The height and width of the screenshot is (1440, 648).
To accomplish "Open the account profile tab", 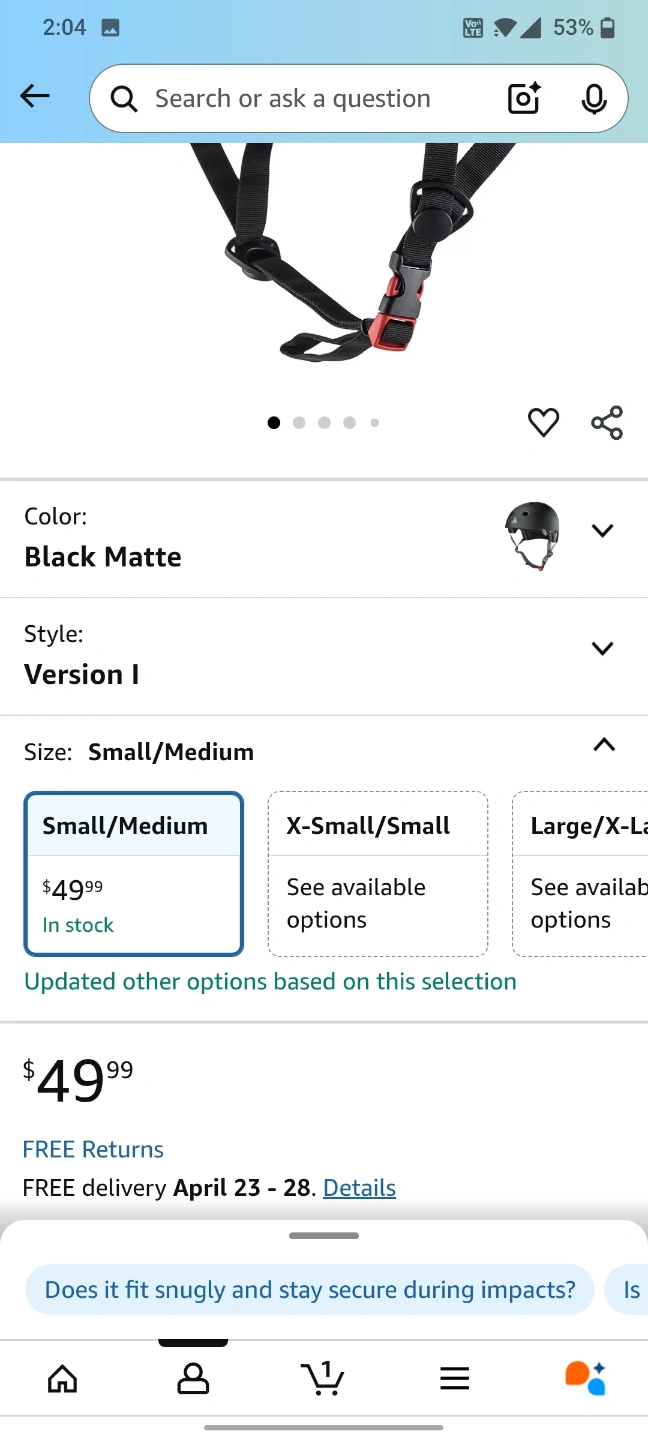I will click(192, 1379).
